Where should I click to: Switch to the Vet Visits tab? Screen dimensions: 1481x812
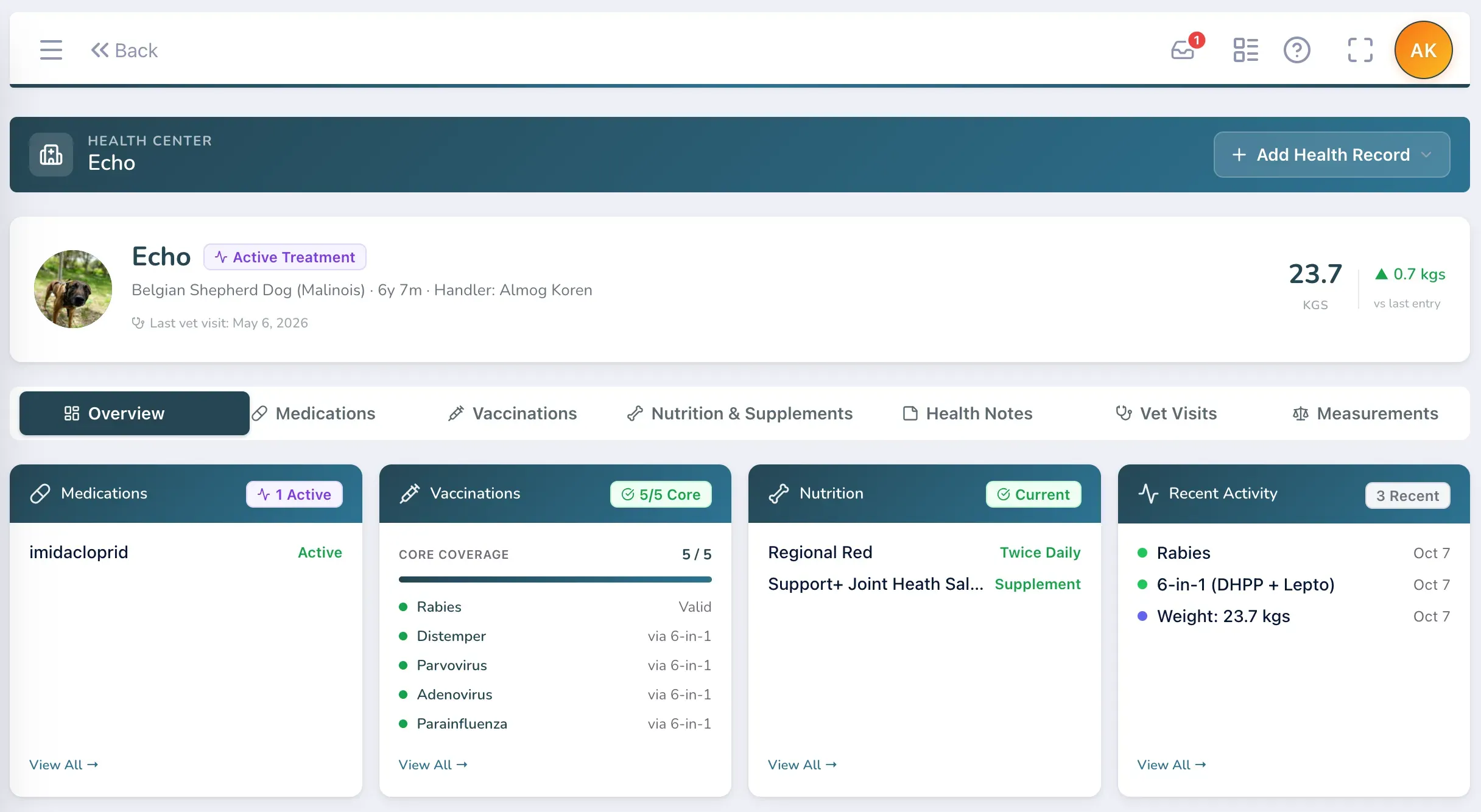(x=1166, y=413)
